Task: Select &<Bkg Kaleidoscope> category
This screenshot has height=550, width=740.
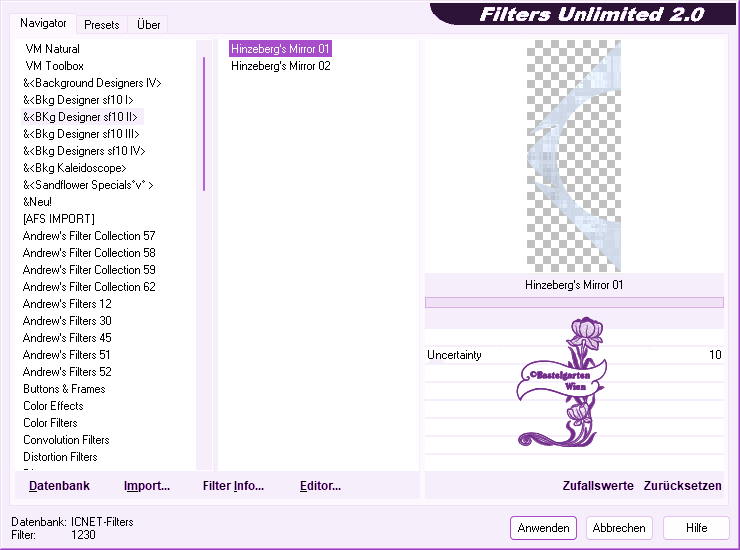Action: 75,168
